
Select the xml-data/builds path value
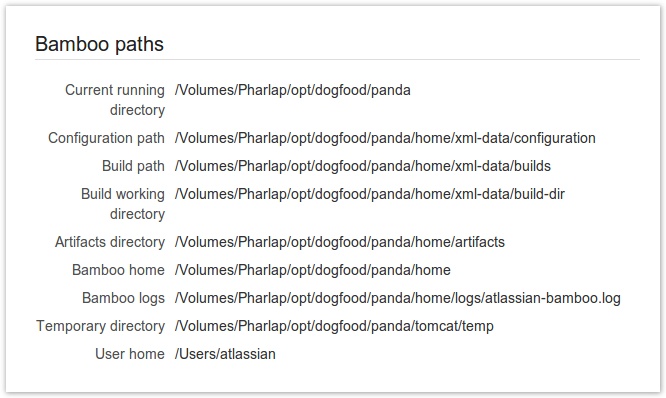tap(363, 166)
